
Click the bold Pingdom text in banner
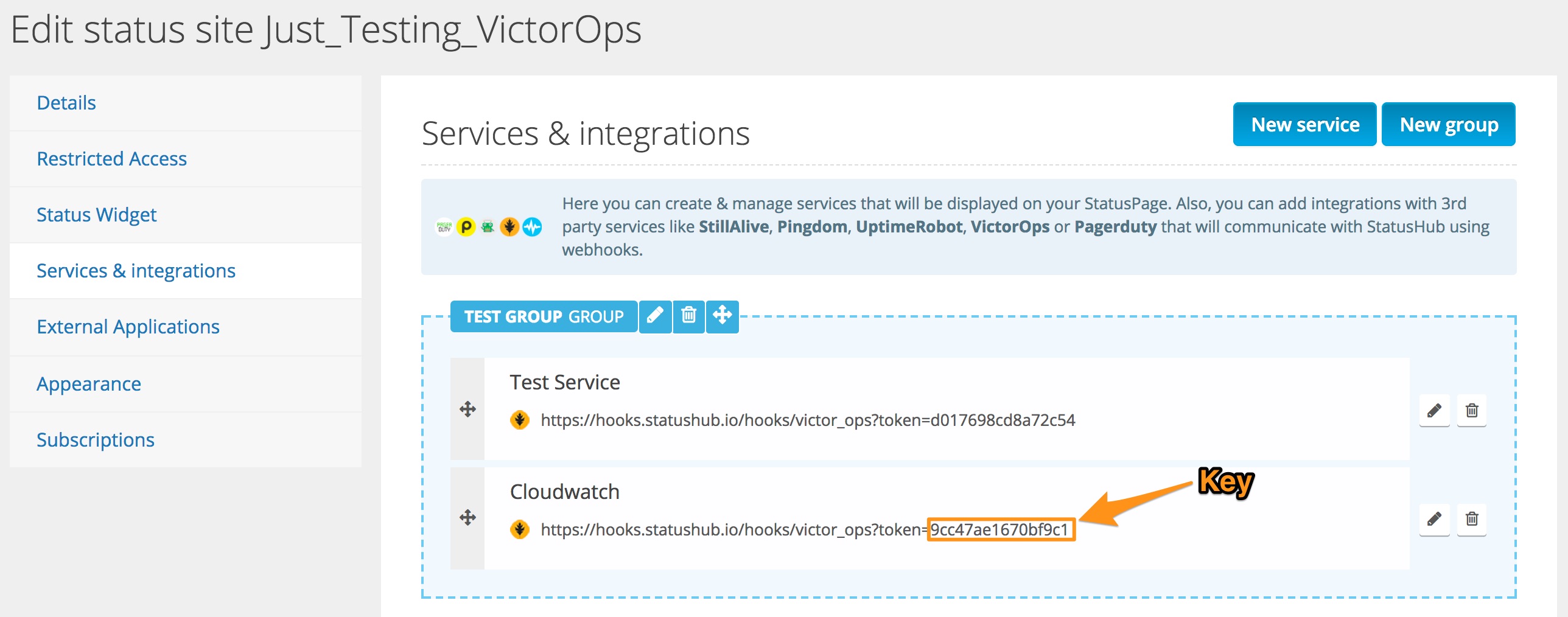click(812, 226)
